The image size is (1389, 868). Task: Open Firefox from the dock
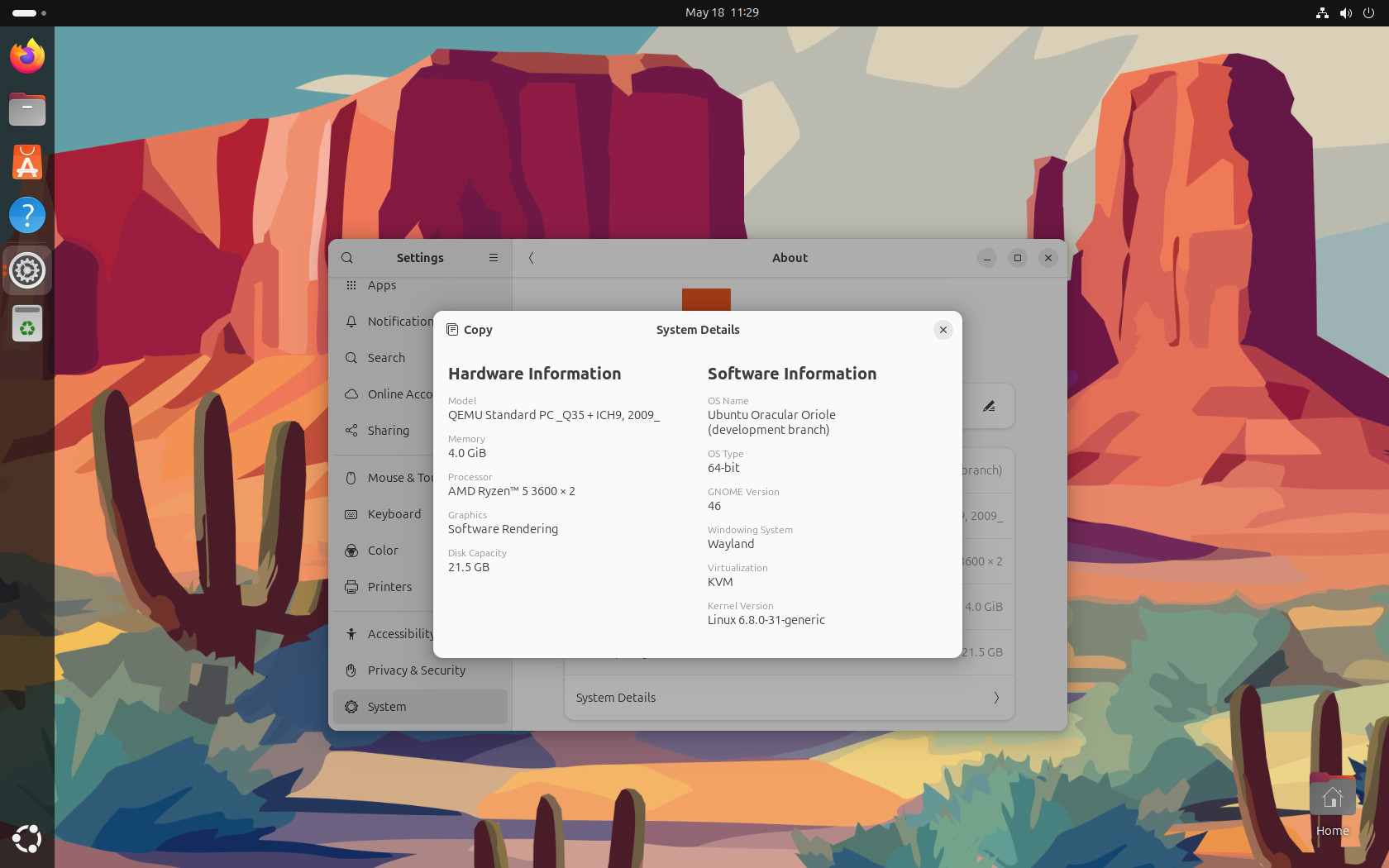coord(27,56)
